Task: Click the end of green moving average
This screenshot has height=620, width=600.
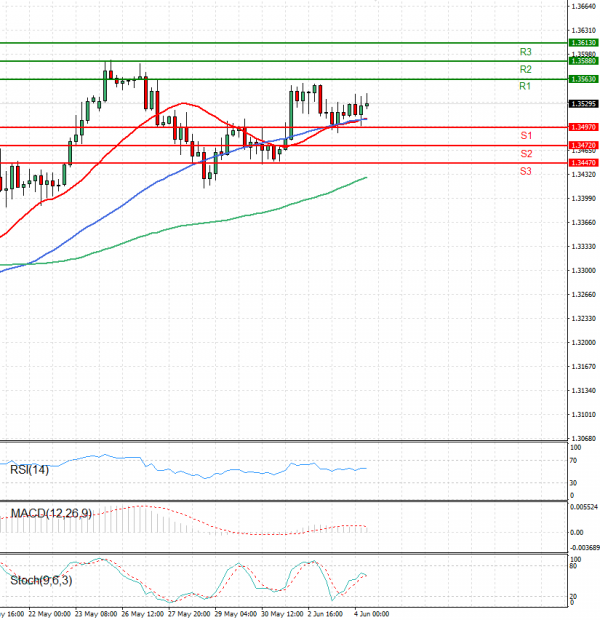Action: point(367,177)
